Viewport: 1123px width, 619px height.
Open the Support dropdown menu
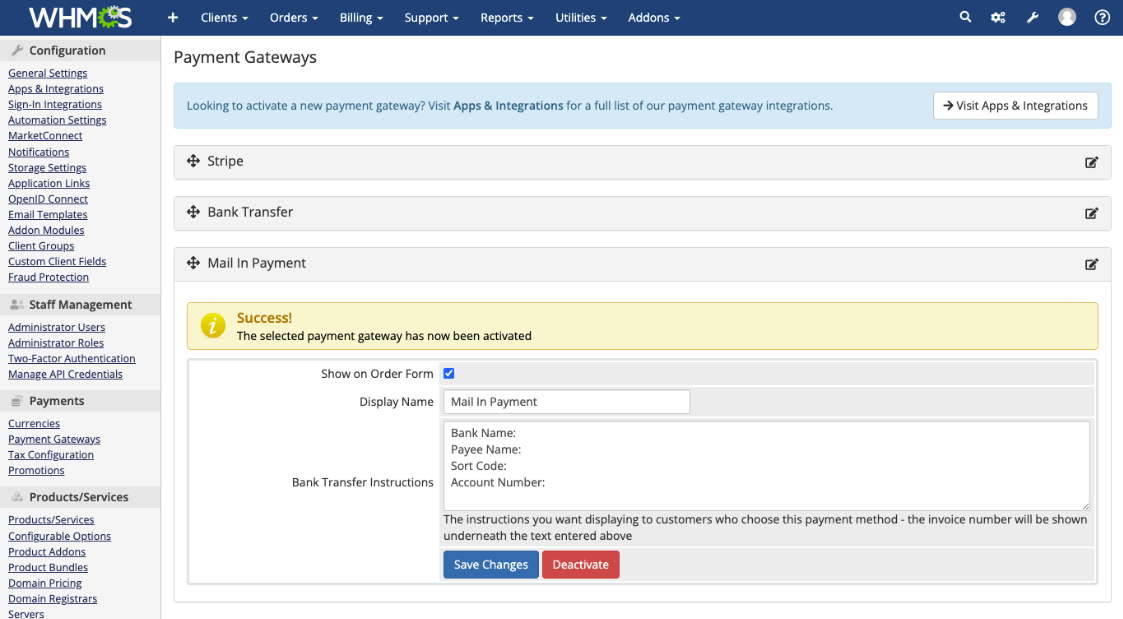[x=431, y=17]
